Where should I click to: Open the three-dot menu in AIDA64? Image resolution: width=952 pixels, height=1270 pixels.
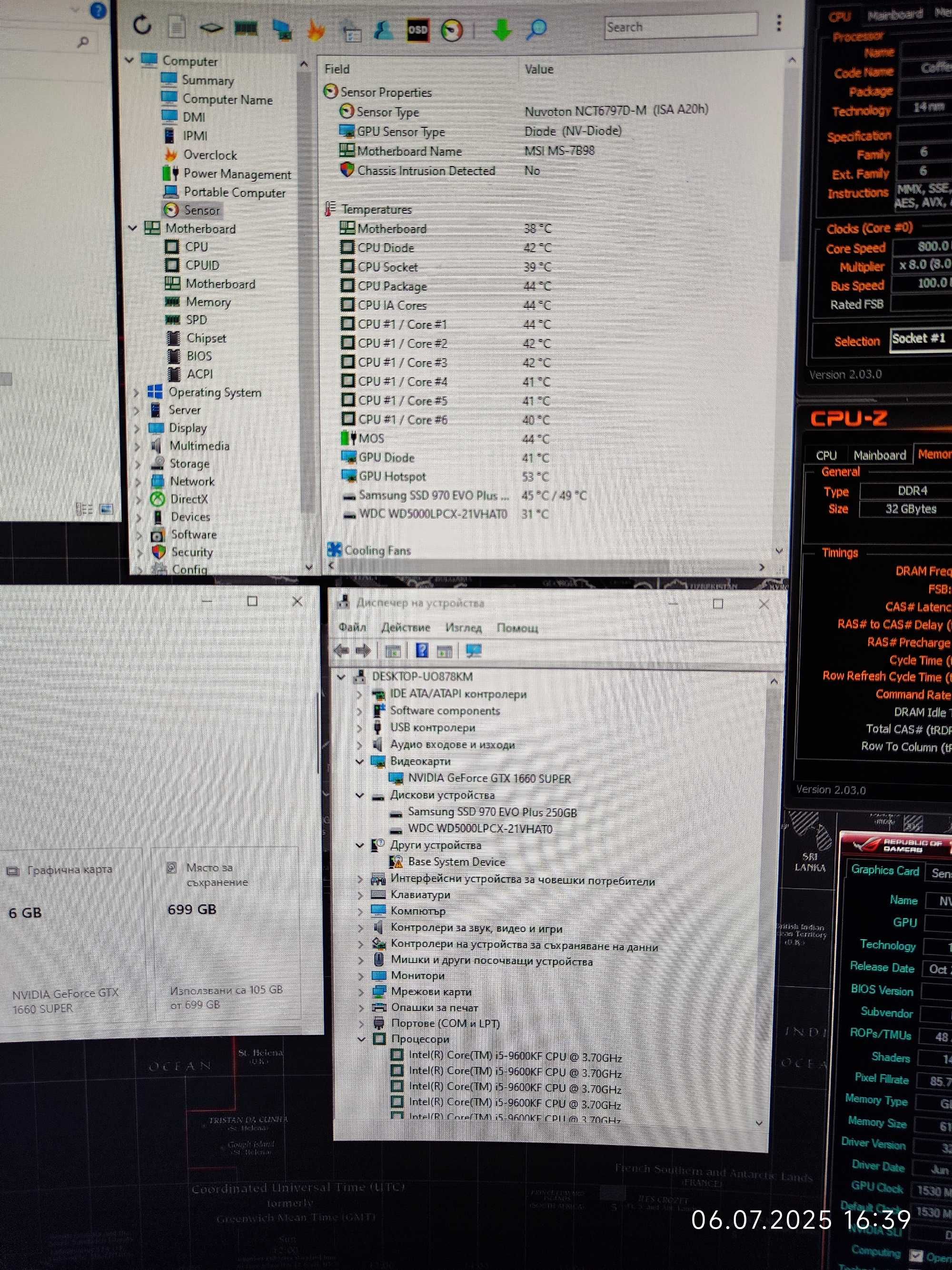click(779, 23)
